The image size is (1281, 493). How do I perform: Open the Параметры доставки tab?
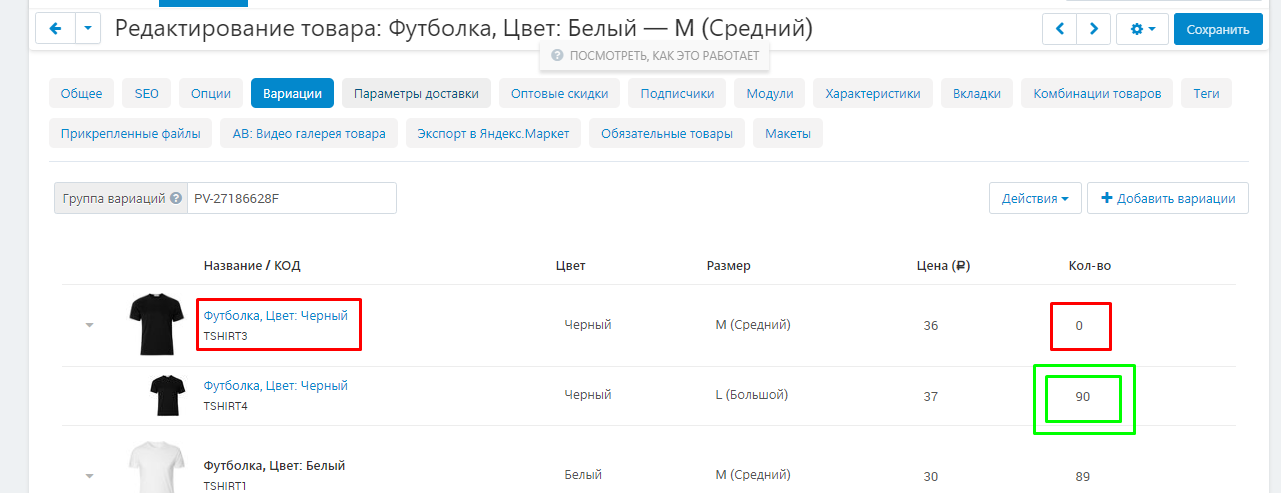416,94
